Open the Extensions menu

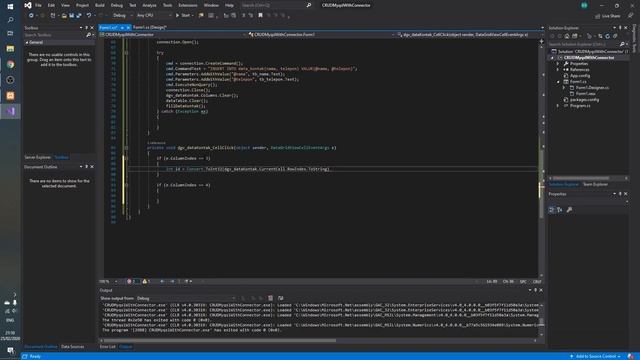click(x=188, y=5)
